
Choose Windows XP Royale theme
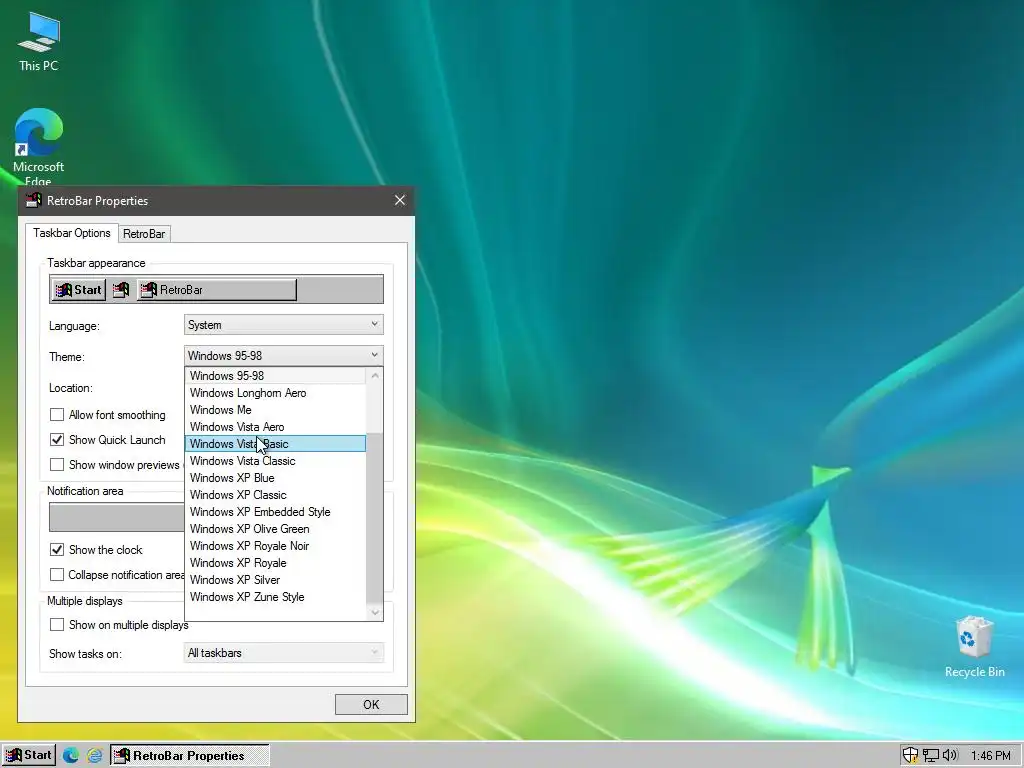[275, 562]
